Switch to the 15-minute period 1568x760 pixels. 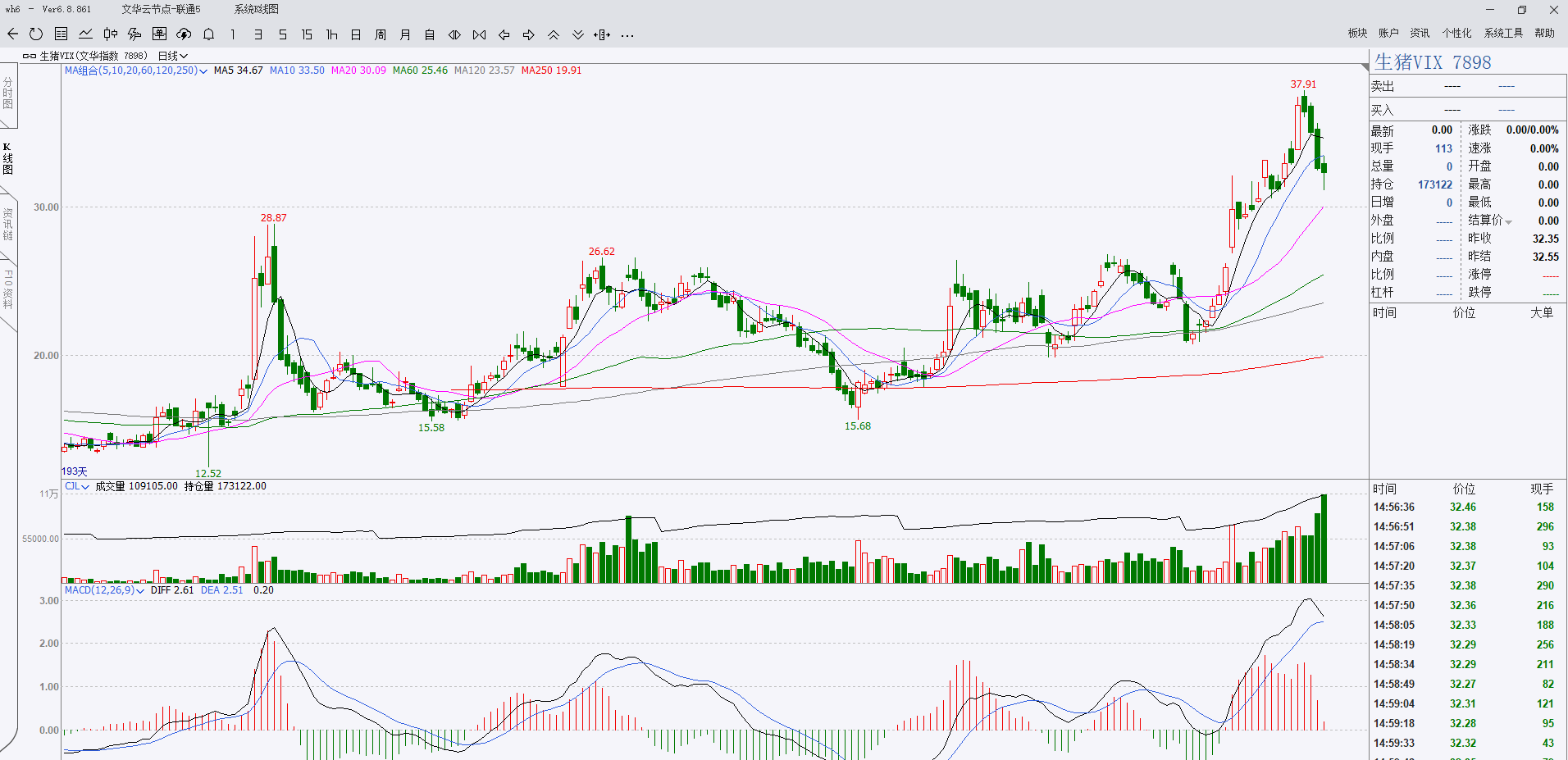(x=307, y=34)
